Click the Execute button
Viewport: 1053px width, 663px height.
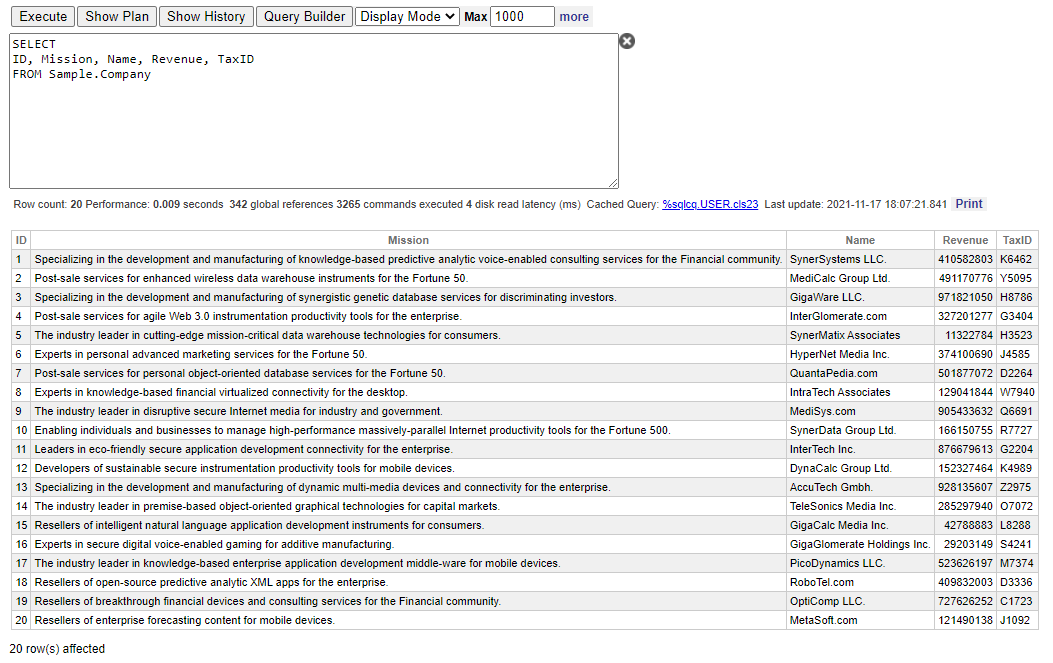tap(44, 16)
